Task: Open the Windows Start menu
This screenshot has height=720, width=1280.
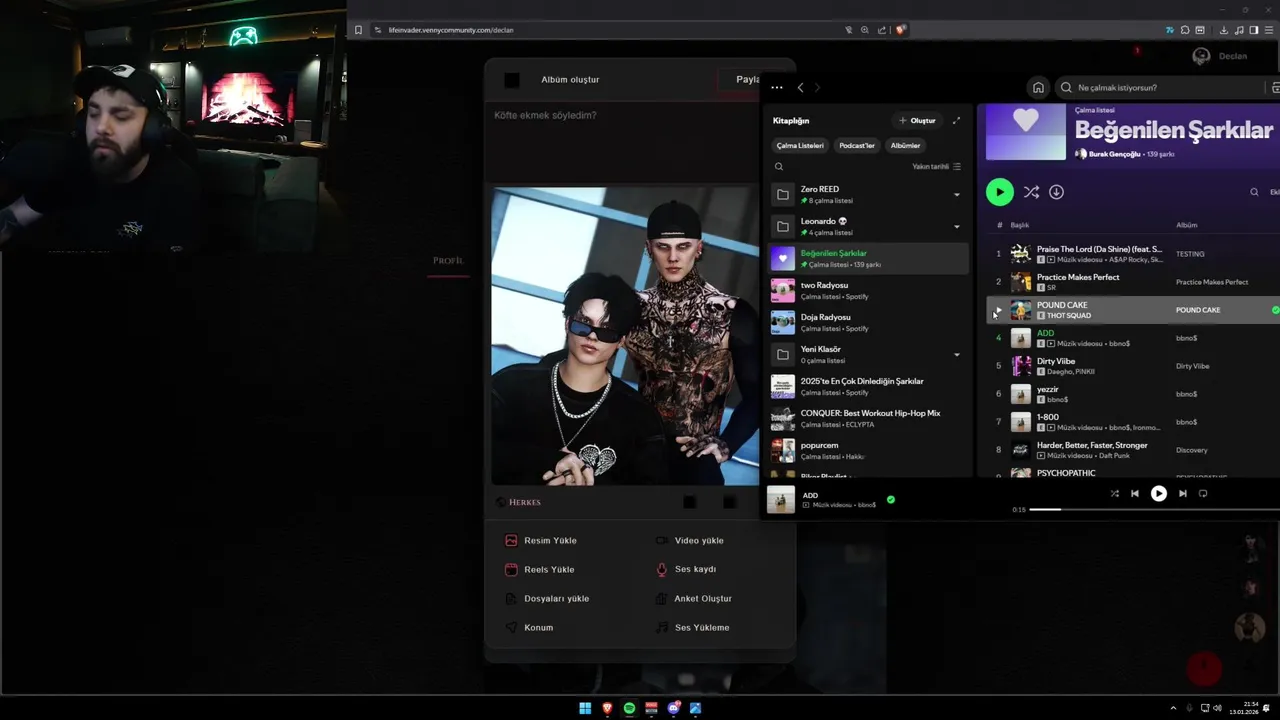Action: [585, 708]
